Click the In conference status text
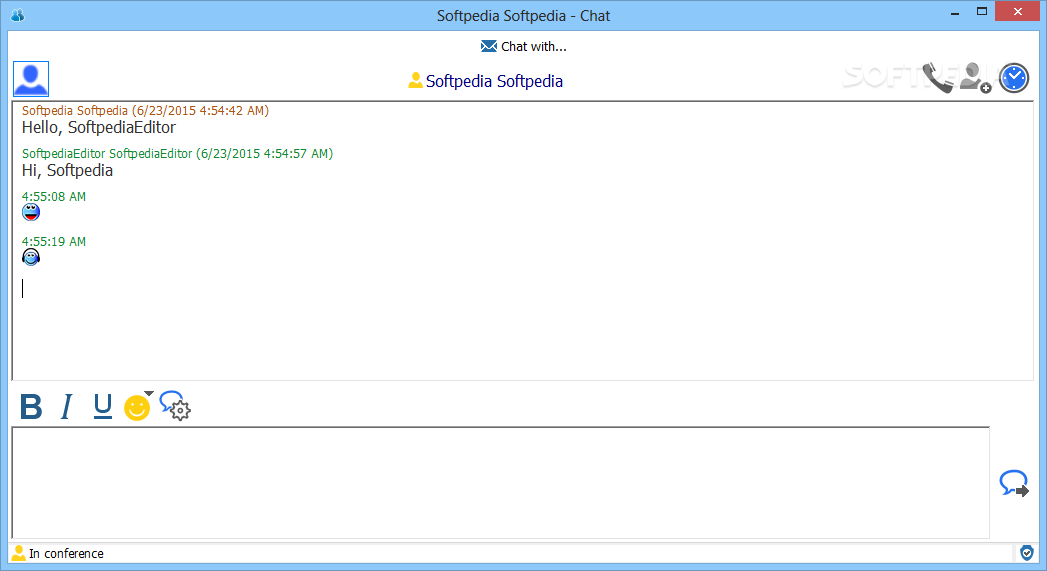The width and height of the screenshot is (1047, 571). point(66,554)
